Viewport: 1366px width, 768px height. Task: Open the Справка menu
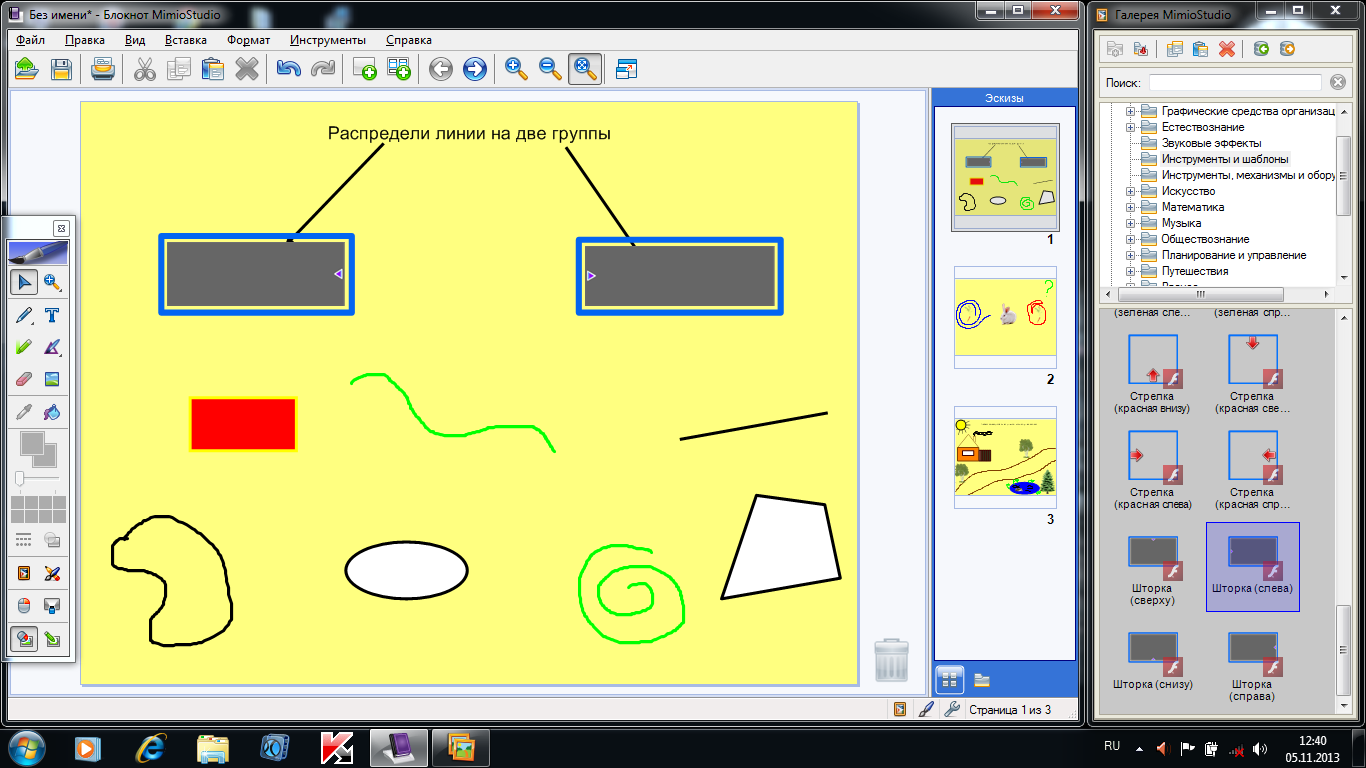coord(408,40)
